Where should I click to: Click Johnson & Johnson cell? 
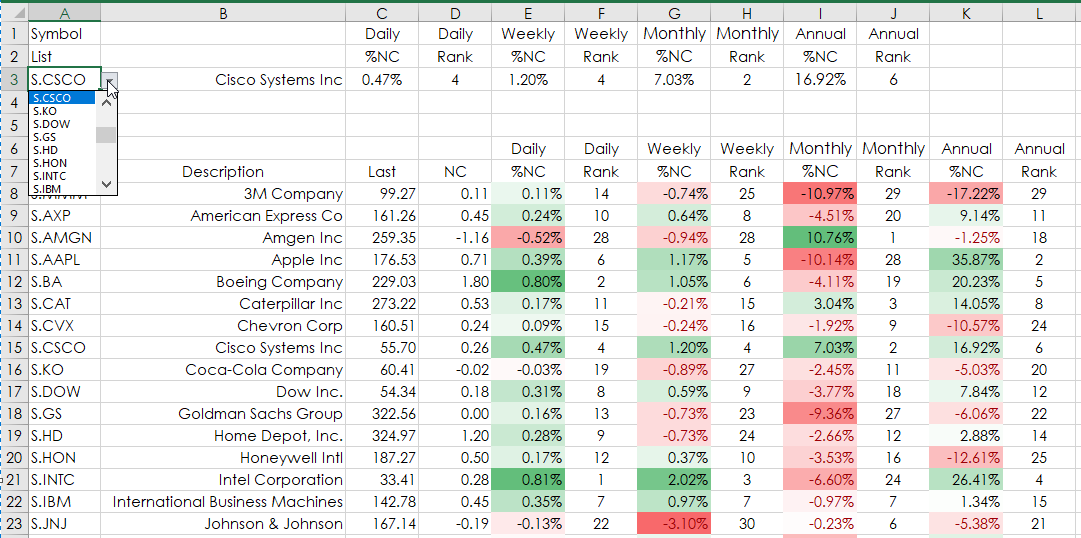223,524
